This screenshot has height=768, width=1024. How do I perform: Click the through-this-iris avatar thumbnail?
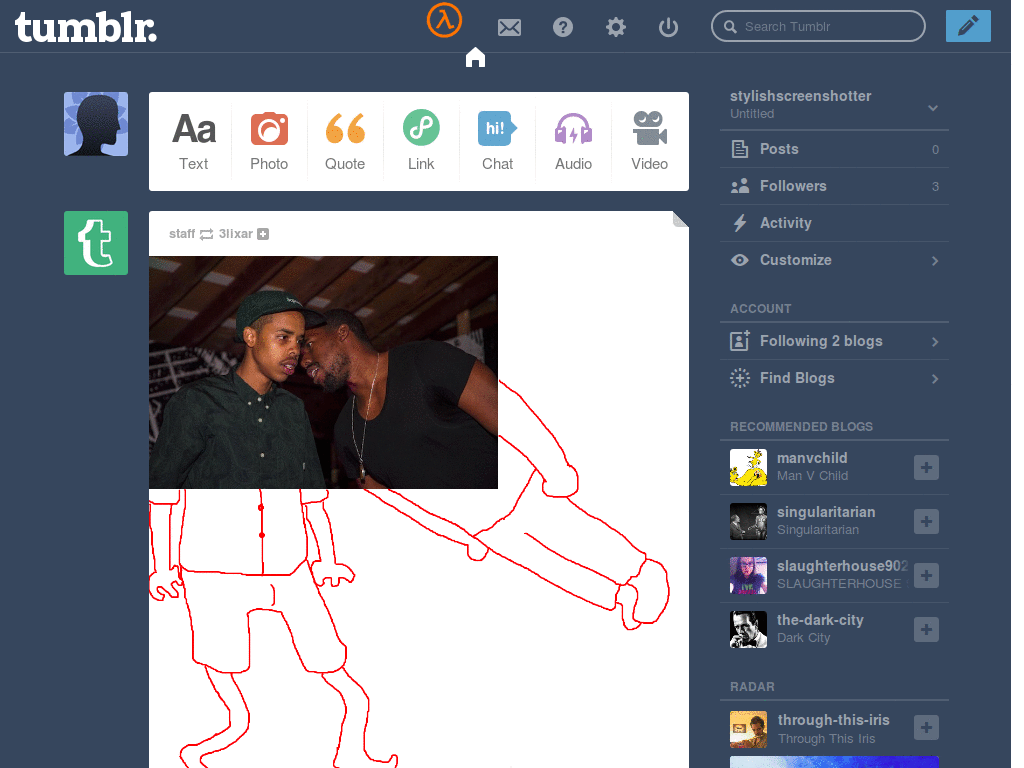[748, 729]
